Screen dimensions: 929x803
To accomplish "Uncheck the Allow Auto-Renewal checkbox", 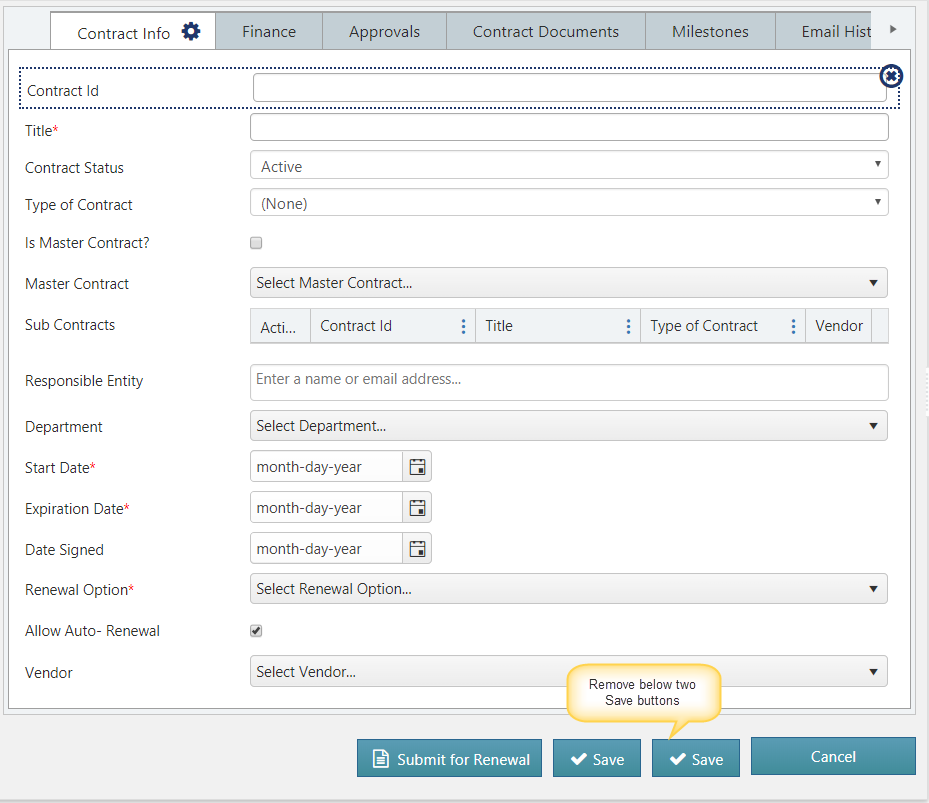I will 256,631.
